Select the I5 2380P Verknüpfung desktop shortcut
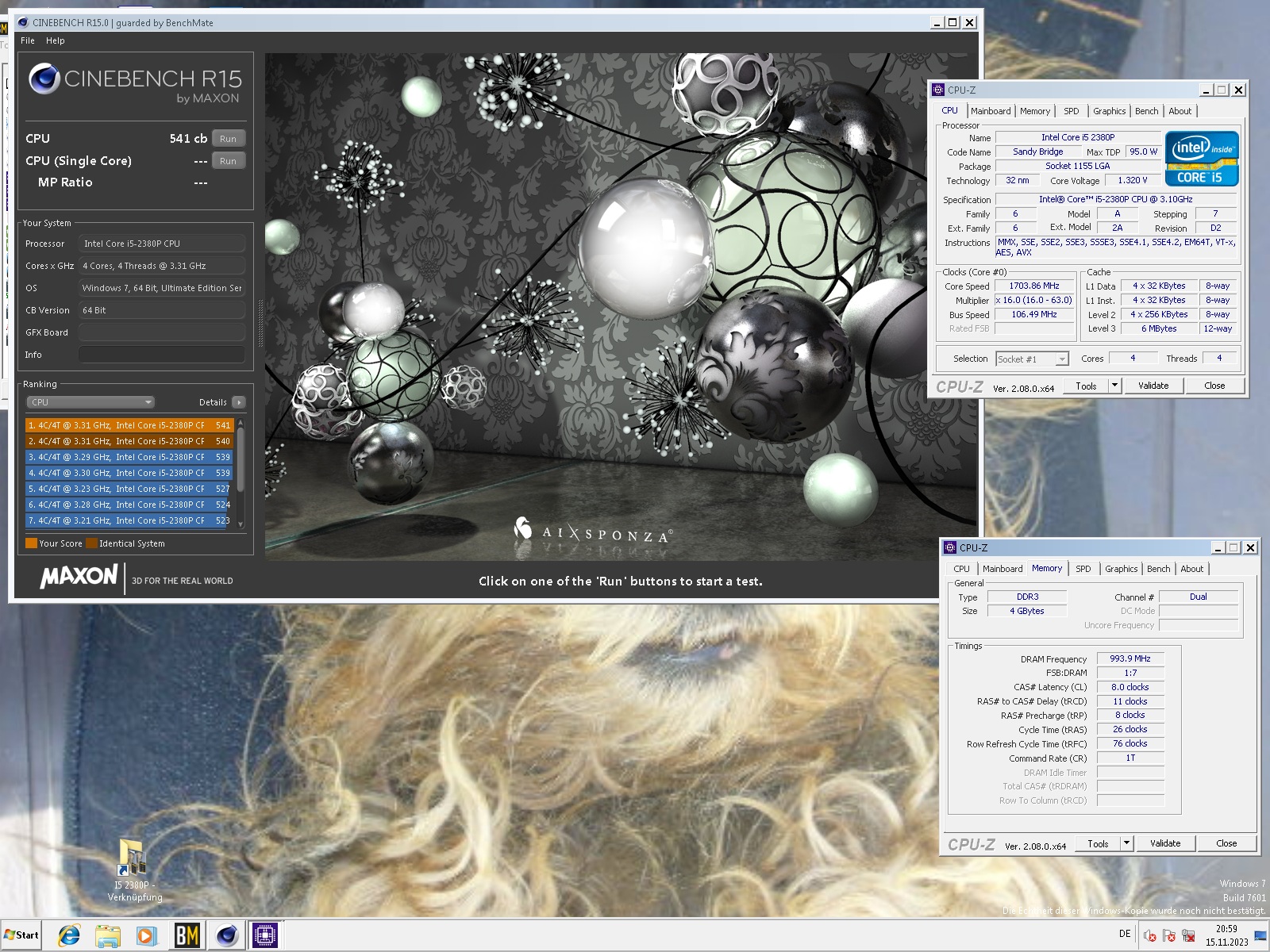 click(134, 870)
